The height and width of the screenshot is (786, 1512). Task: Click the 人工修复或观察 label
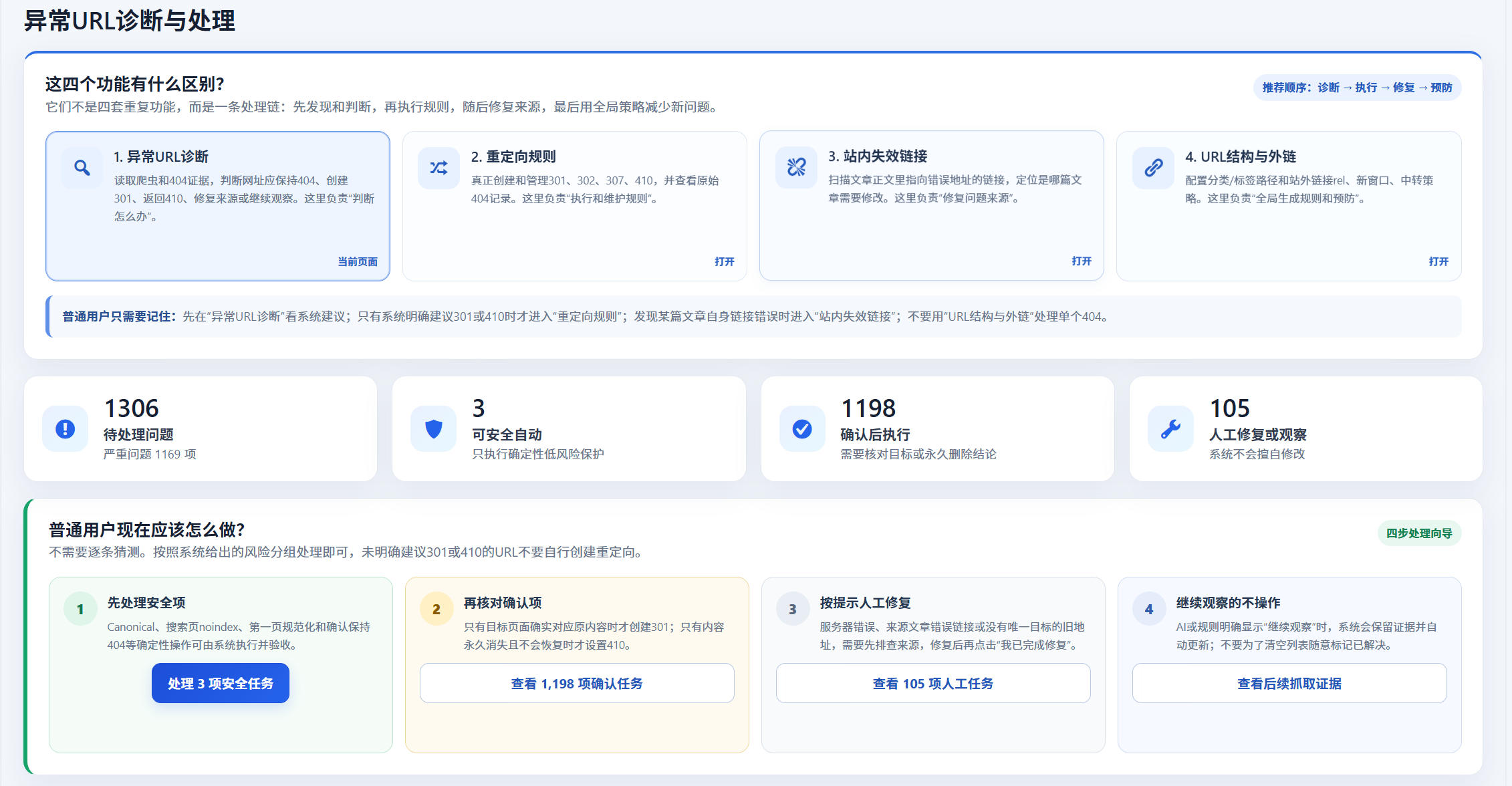click(1258, 434)
